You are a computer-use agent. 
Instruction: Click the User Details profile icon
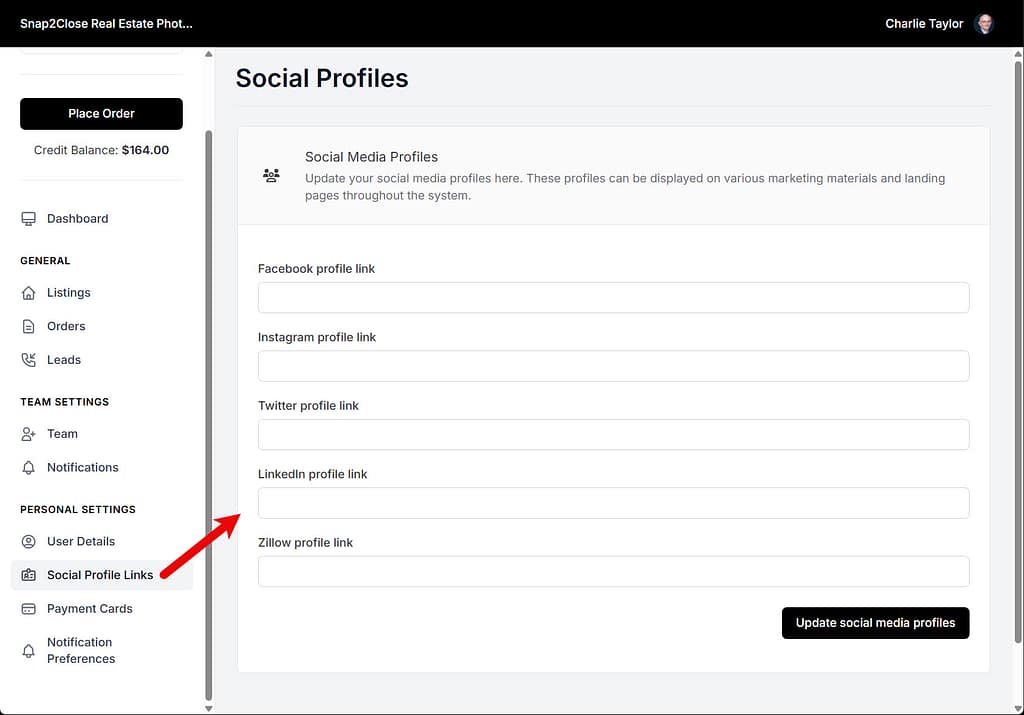29,541
